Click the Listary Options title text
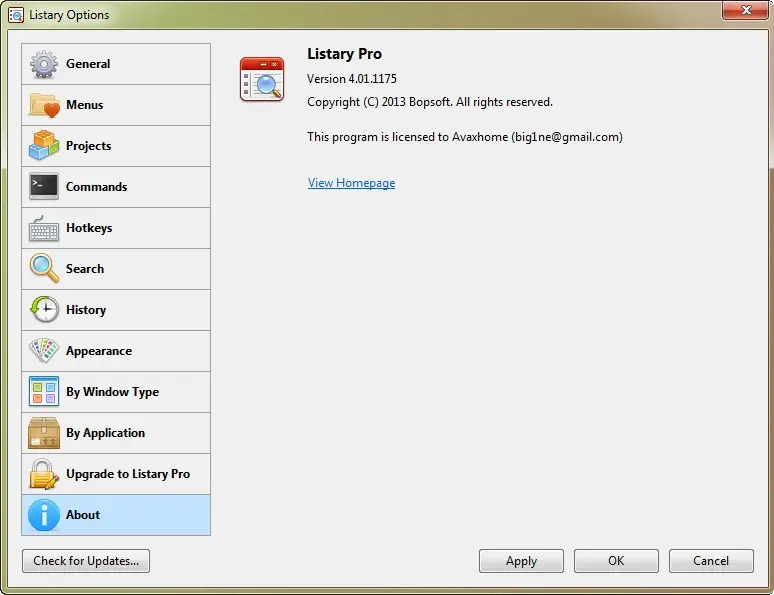The image size is (774, 595). pyautogui.click(x=69, y=15)
